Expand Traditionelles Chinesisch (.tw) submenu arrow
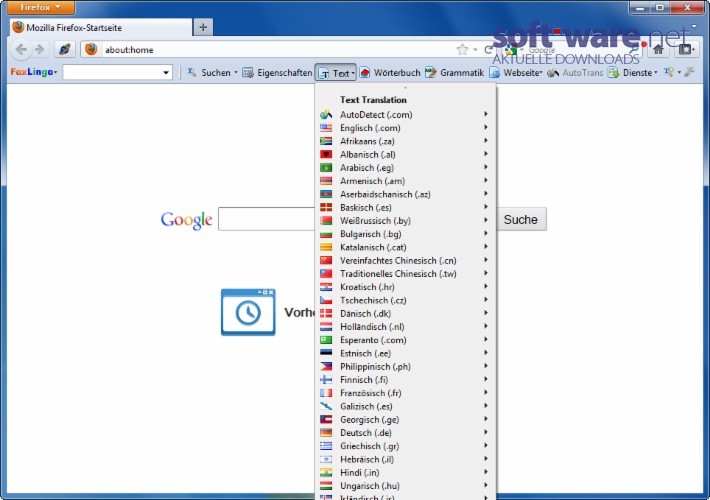 [x=485, y=274]
